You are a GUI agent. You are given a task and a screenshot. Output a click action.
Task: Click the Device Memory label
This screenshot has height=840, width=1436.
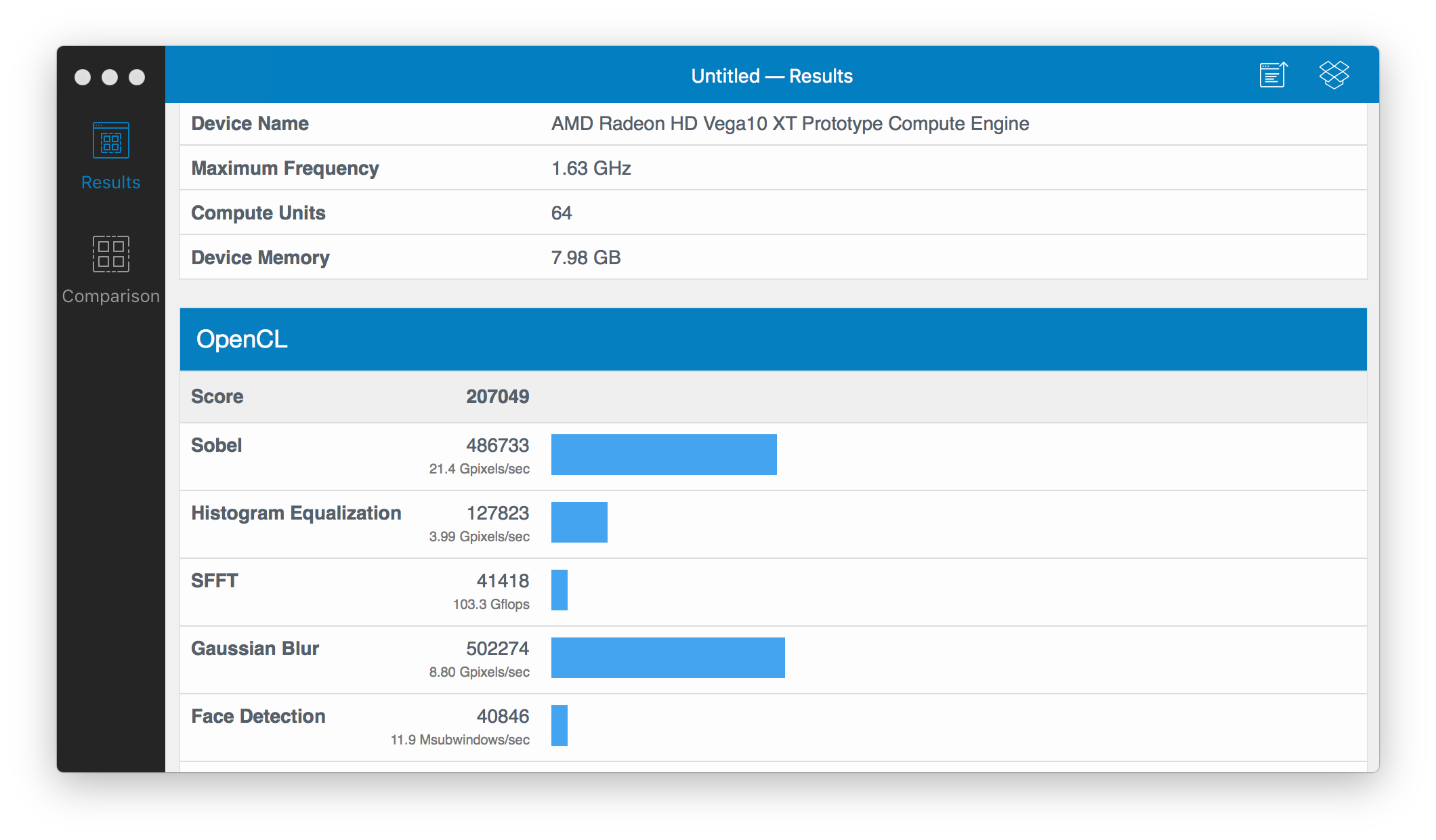[x=260, y=257]
